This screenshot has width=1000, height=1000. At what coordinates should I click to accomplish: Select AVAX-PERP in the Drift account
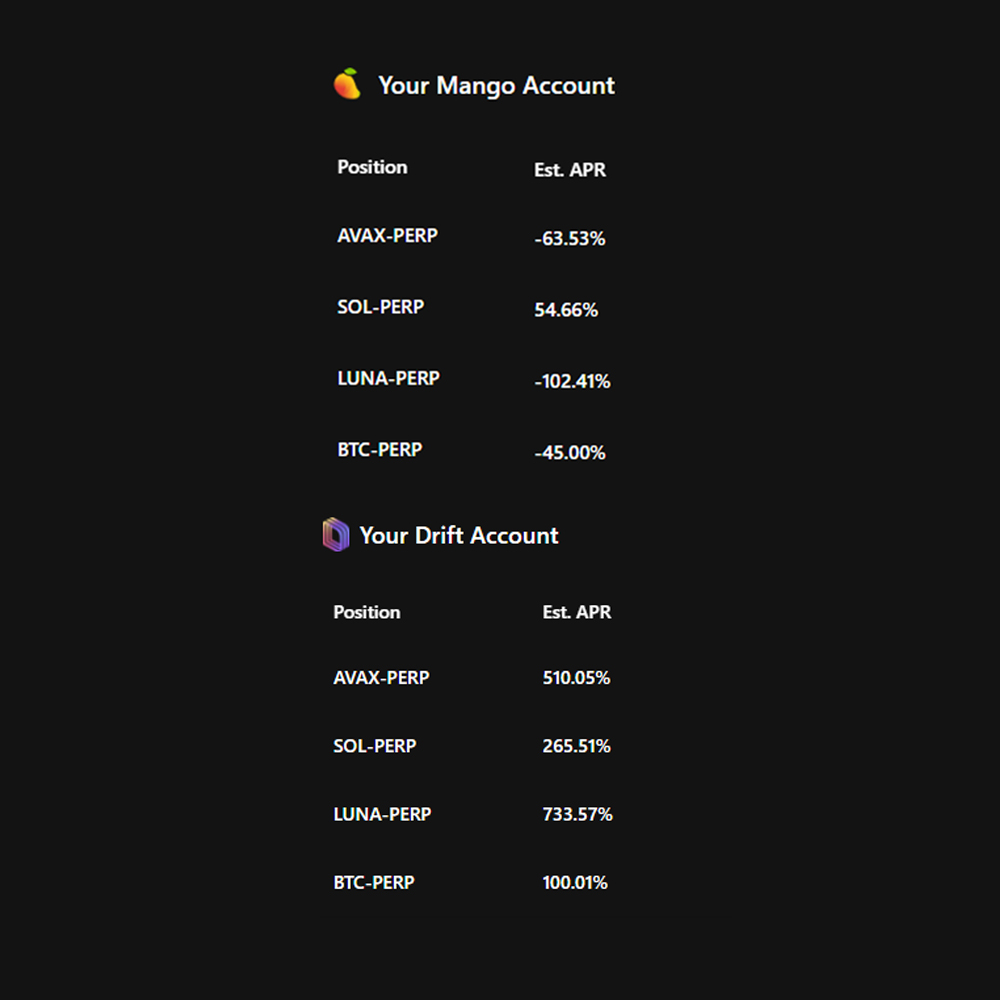point(381,677)
